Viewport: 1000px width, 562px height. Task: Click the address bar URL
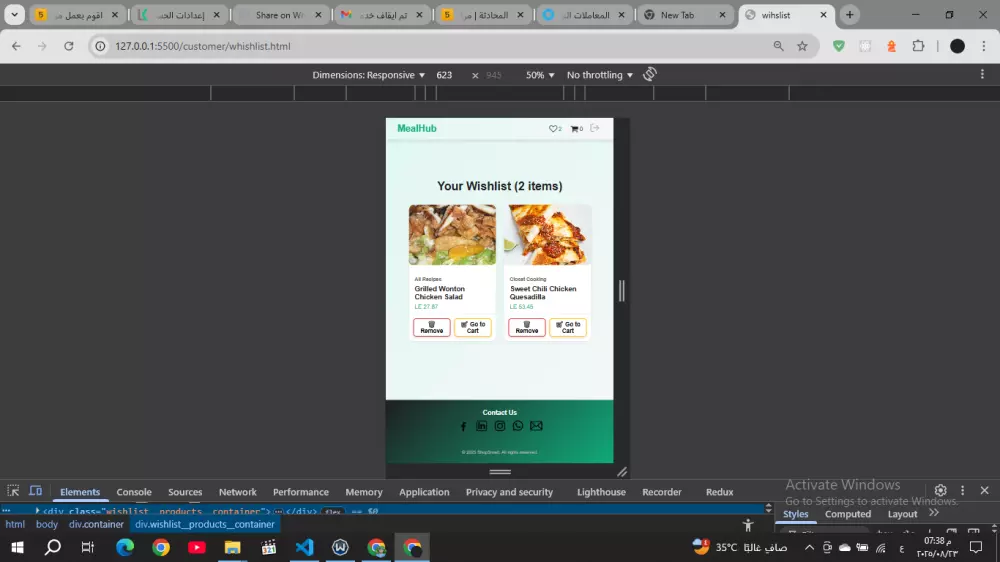pos(203,46)
